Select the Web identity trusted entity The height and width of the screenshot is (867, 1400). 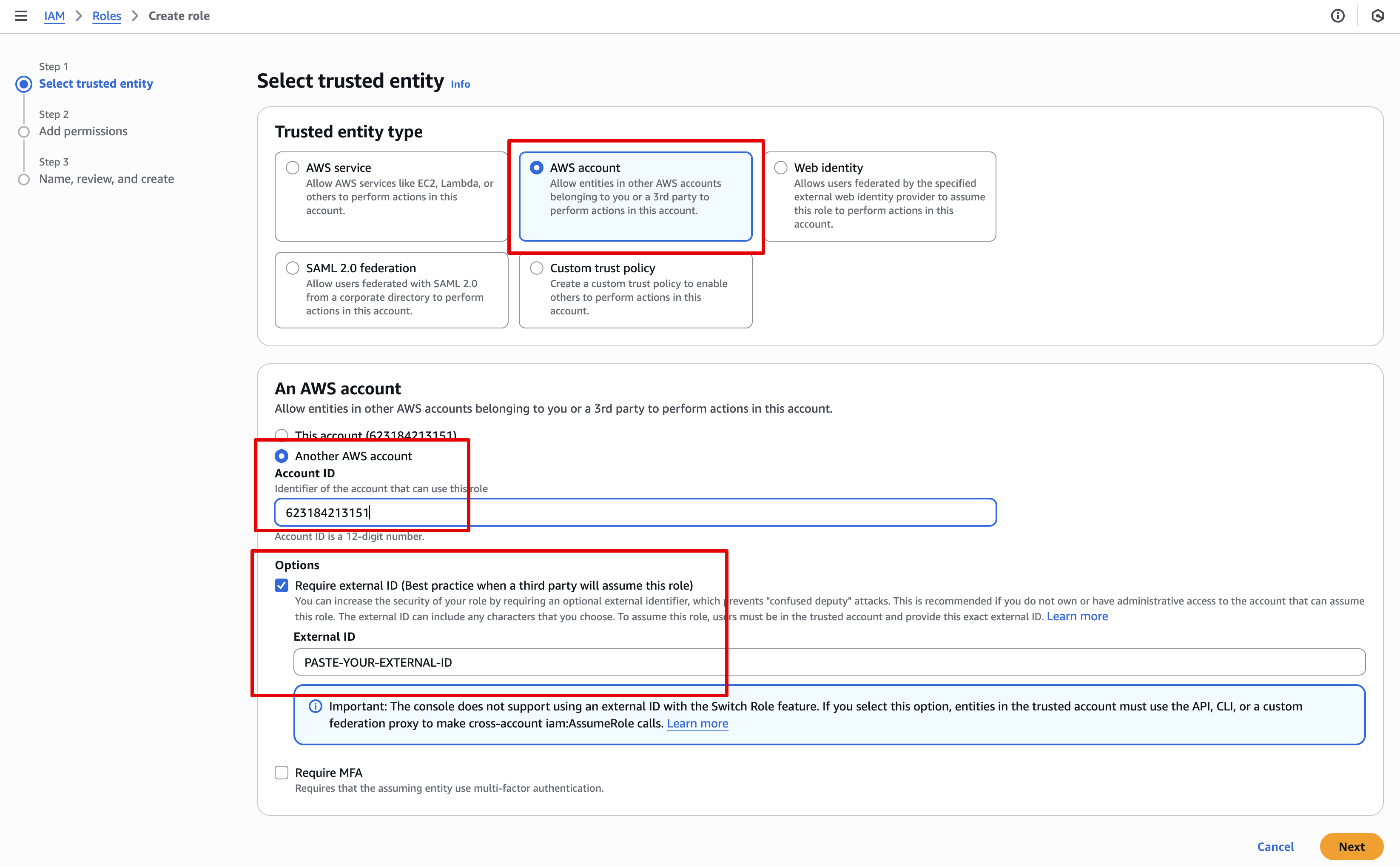pos(780,168)
